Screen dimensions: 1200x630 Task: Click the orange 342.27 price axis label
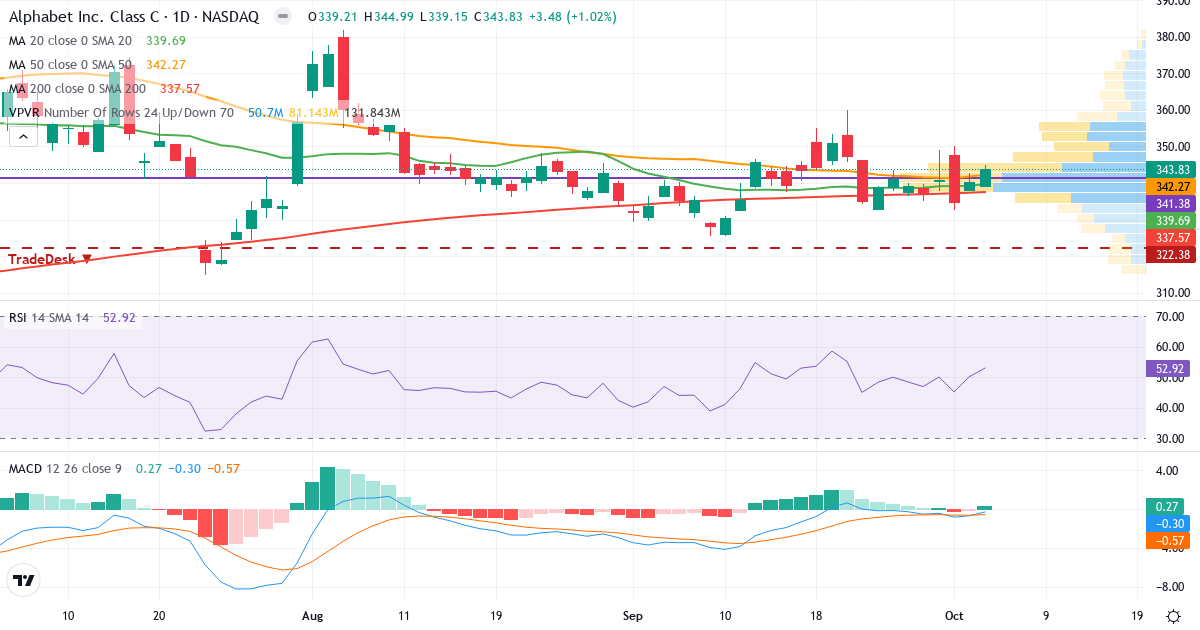click(x=1171, y=186)
